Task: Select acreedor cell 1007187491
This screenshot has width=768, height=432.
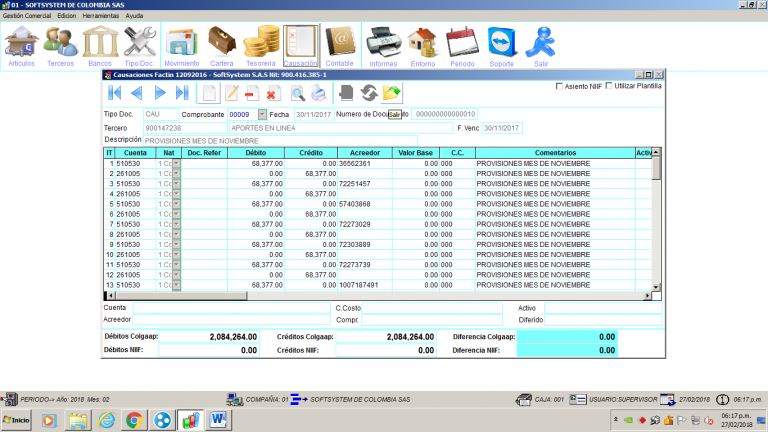Action: (365, 285)
